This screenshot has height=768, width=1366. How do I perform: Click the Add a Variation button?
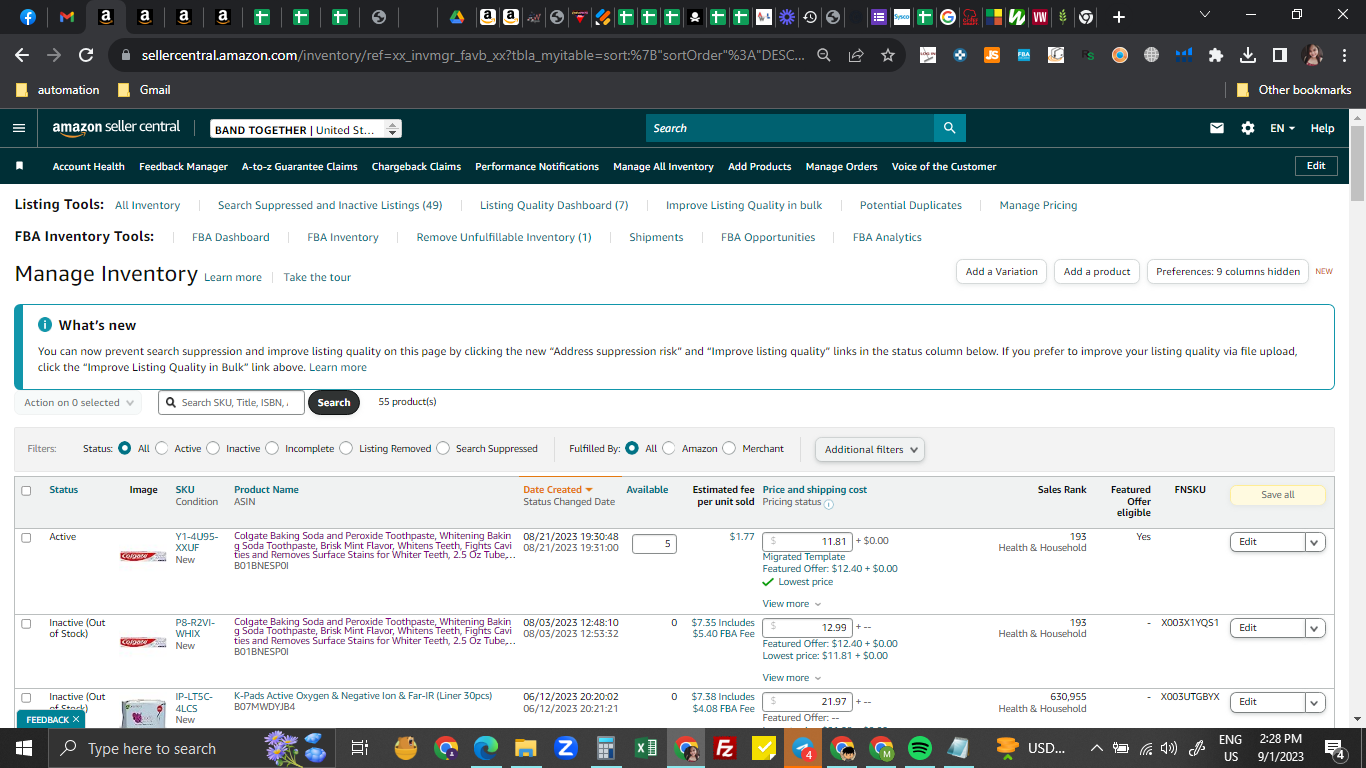[x=1002, y=271]
